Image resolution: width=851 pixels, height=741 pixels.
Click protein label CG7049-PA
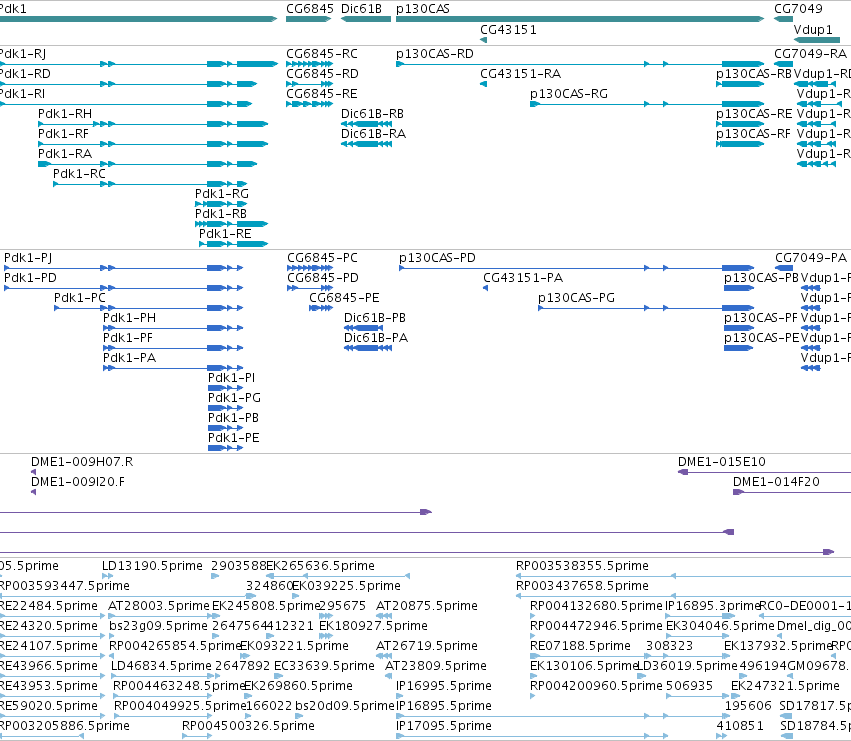pyautogui.click(x=811, y=258)
